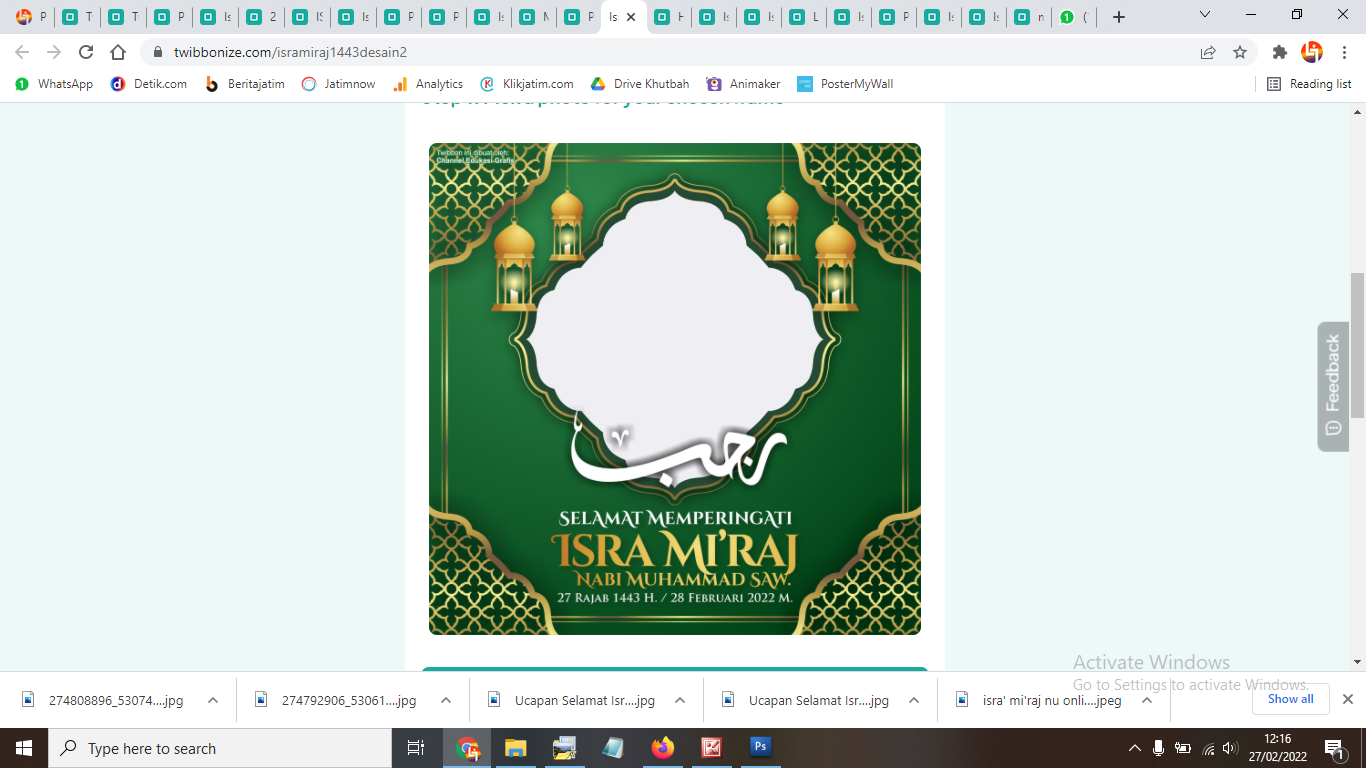Open the browser home page
Image resolution: width=1366 pixels, height=768 pixels.
pyautogui.click(x=118, y=52)
